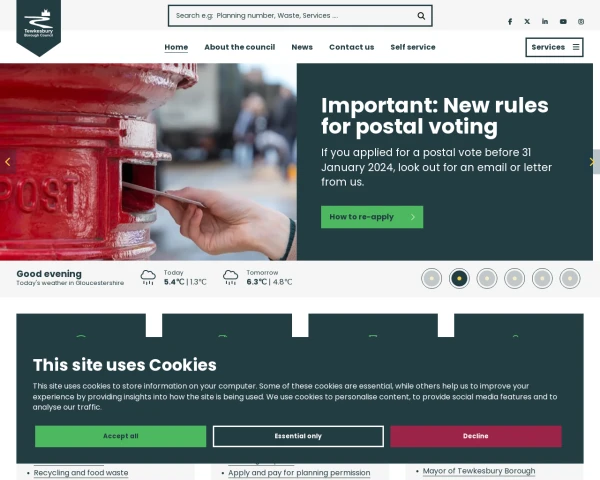Viewport: 600px width, 480px height.
Task: Open the YouTube social icon
Action: [563, 22]
